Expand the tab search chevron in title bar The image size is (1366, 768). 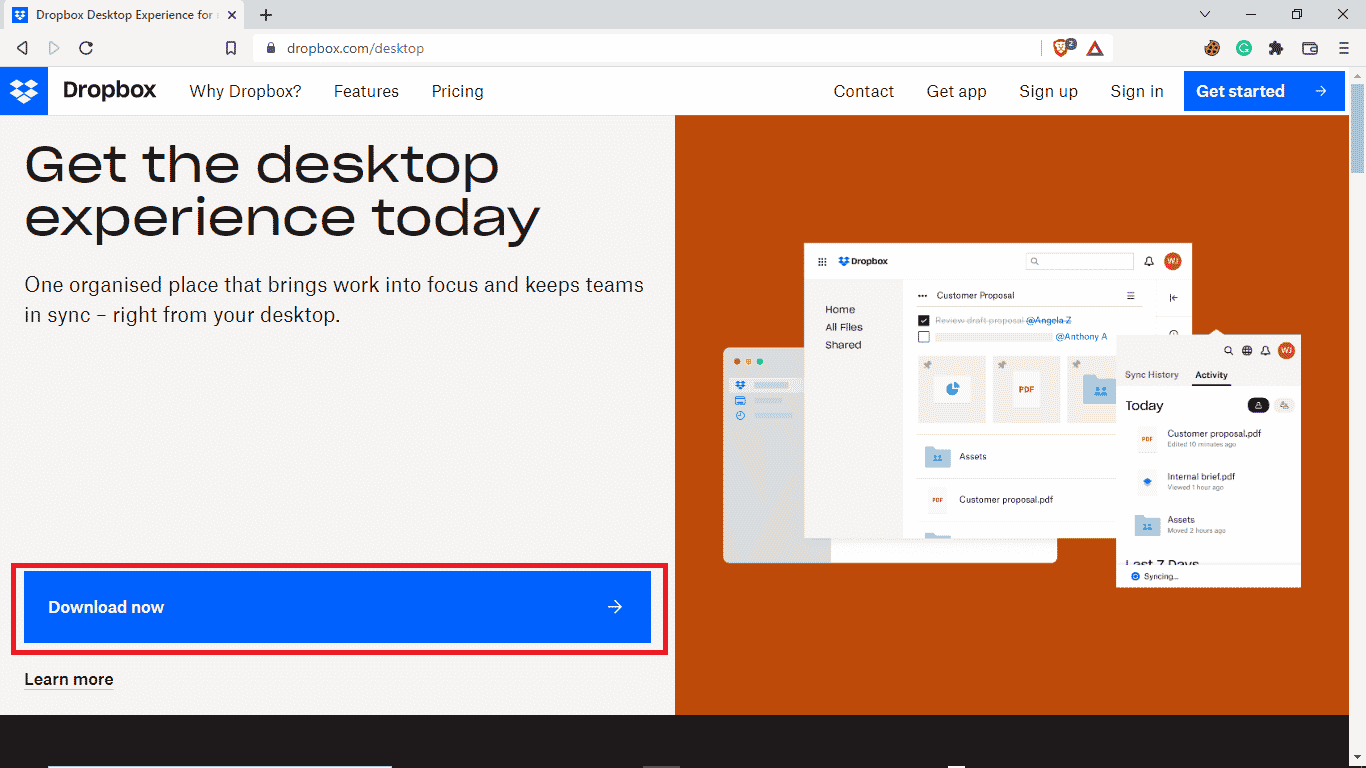click(x=1205, y=14)
